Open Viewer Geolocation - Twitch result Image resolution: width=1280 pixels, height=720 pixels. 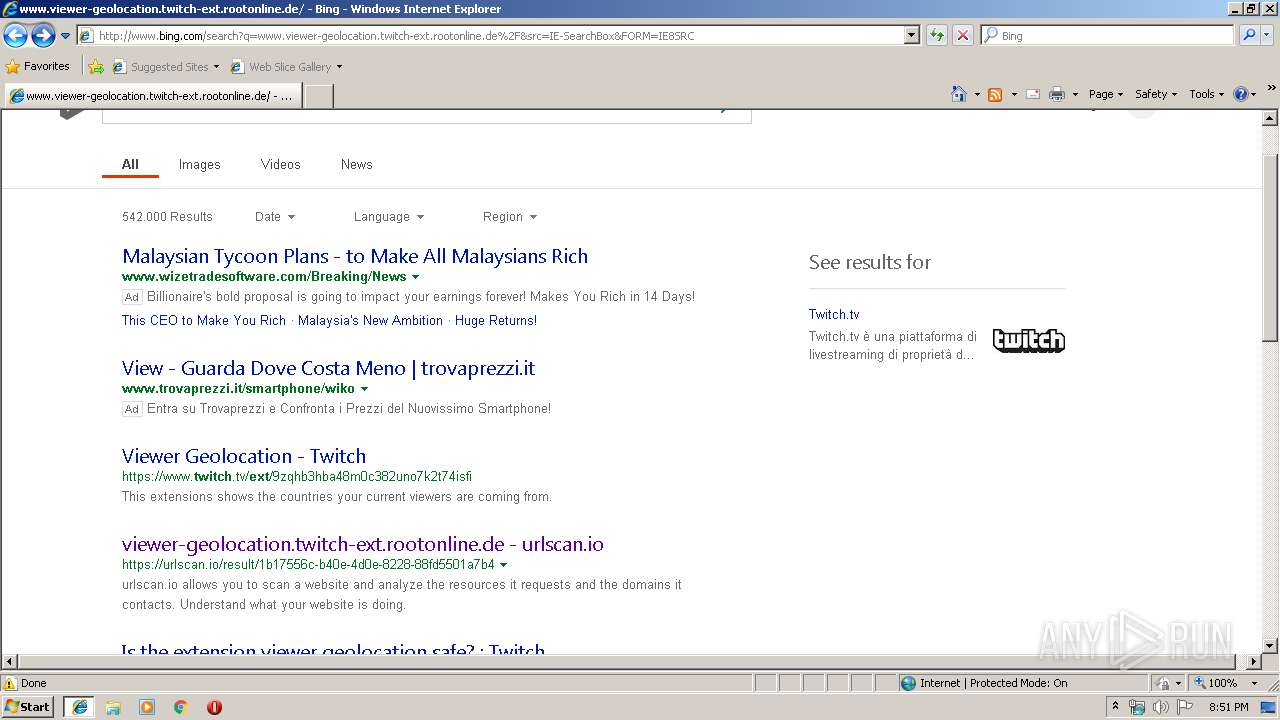[244, 456]
